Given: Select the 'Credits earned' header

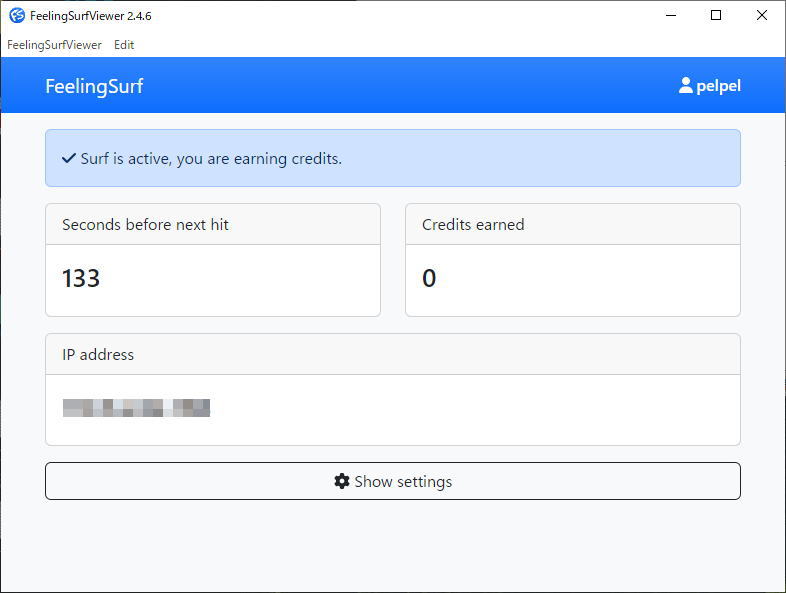Looking at the screenshot, I should pyautogui.click(x=473, y=225).
